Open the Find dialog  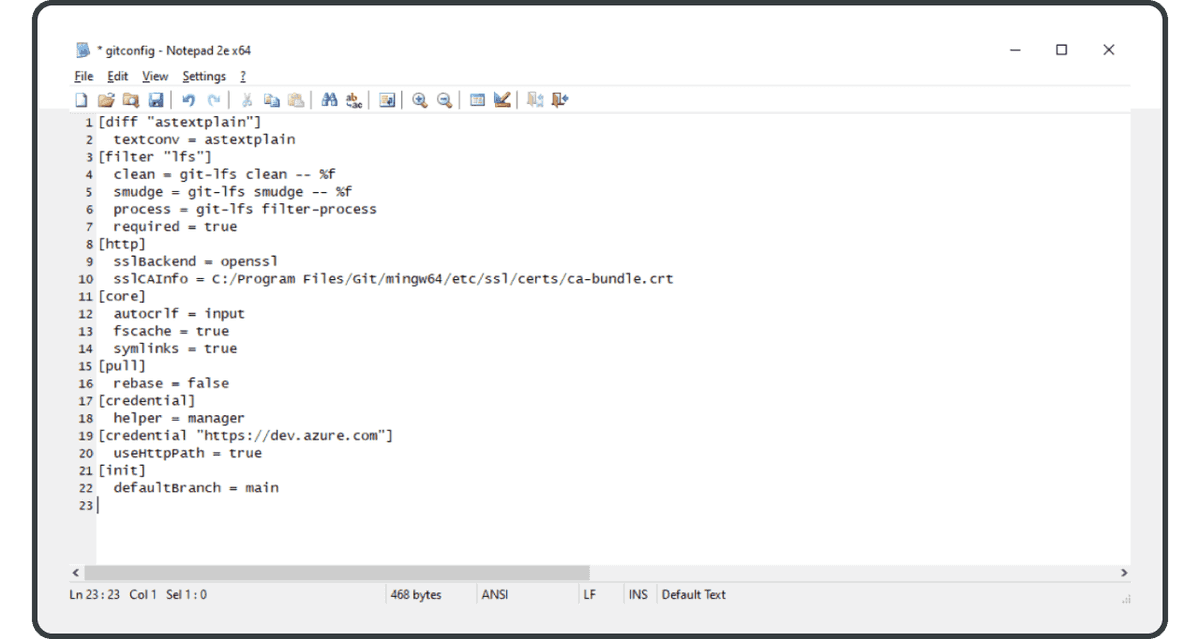click(328, 99)
